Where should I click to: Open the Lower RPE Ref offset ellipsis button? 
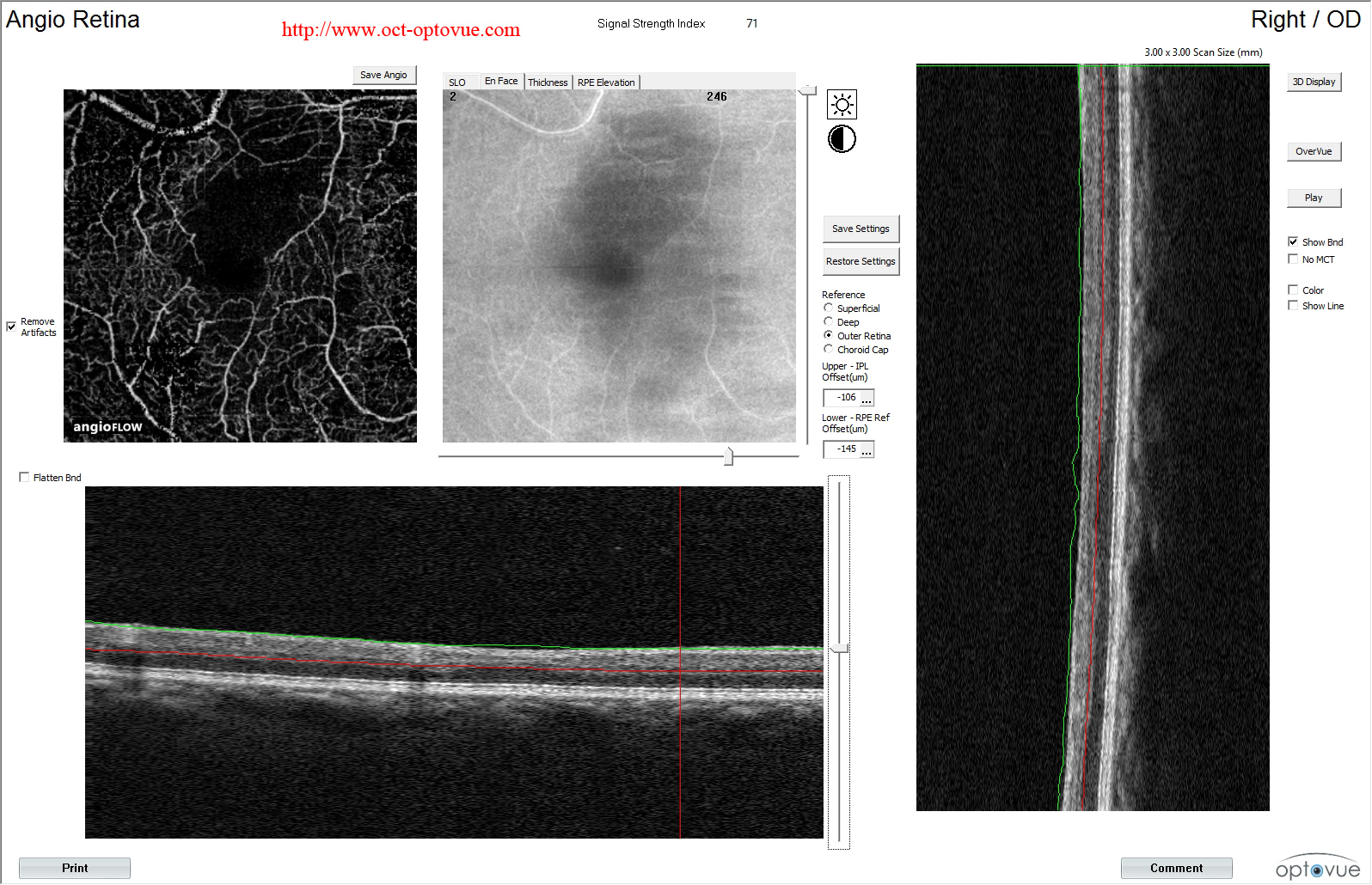tap(867, 450)
